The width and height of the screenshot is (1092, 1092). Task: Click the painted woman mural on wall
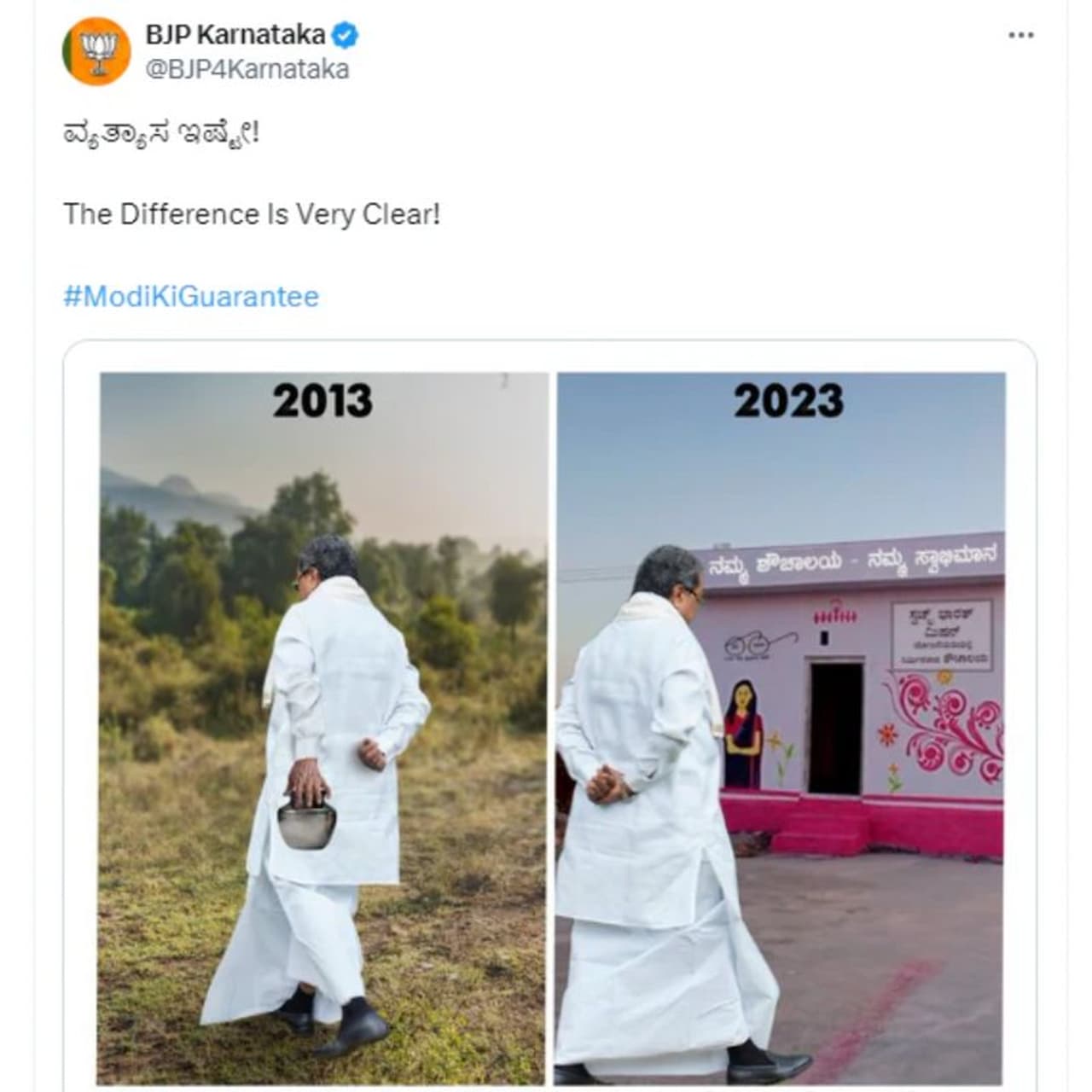[x=743, y=734]
